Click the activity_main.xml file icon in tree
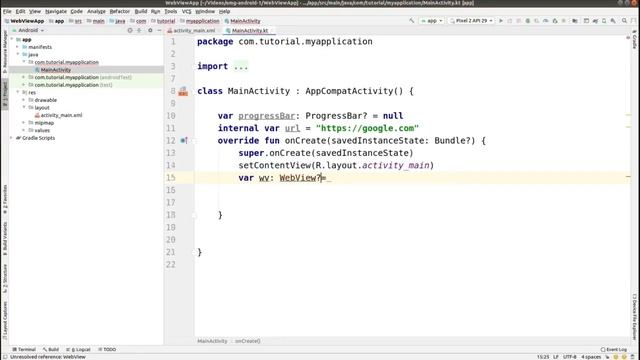This screenshot has height=360, width=640. 37,115
